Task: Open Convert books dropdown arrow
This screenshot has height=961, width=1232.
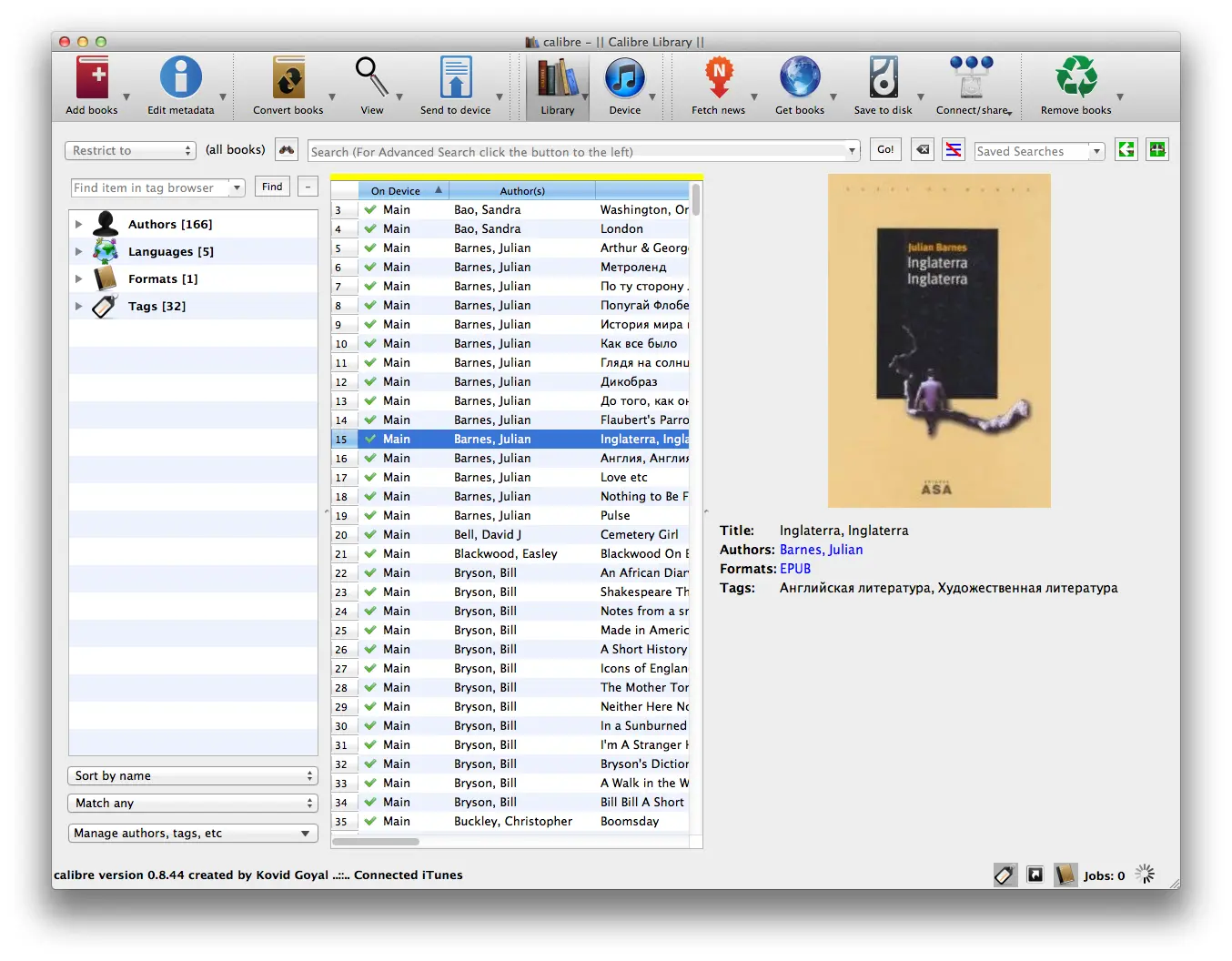Action: tap(332, 96)
